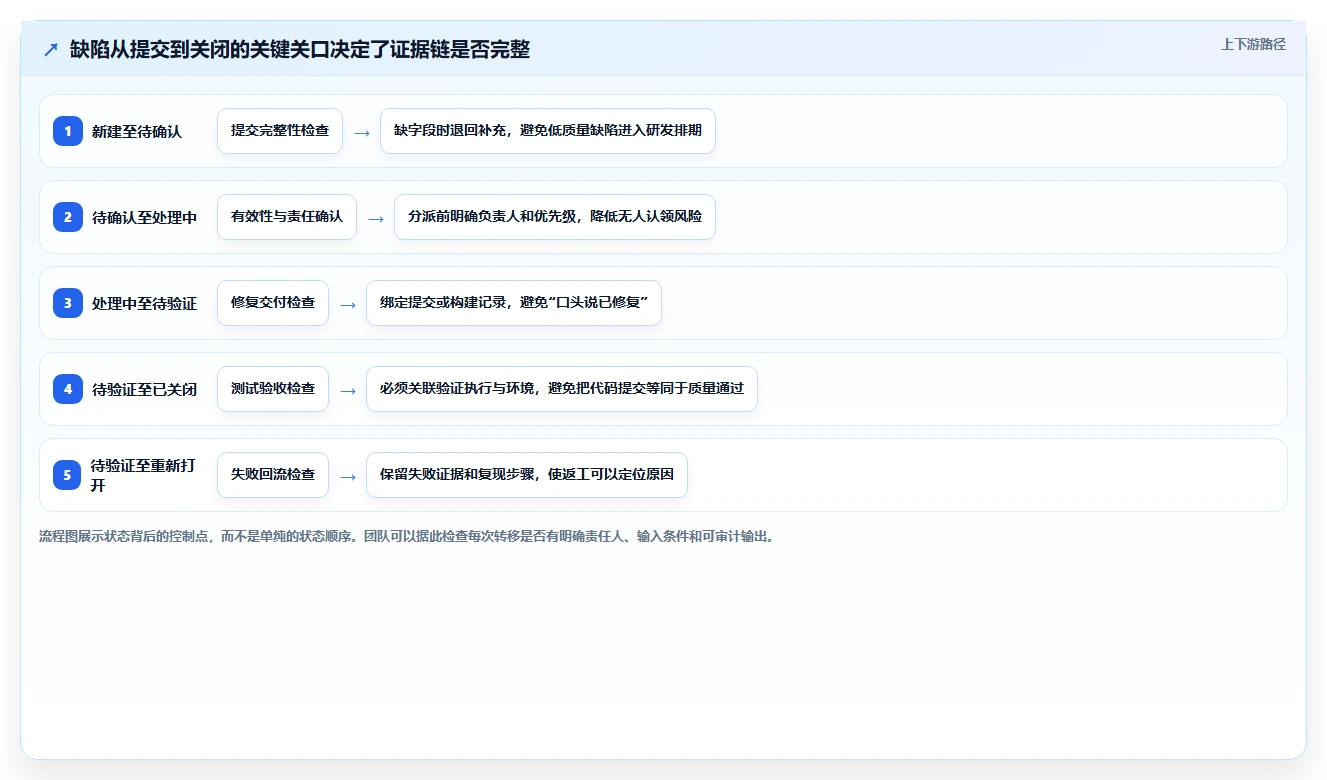
Task: Open the 提交完整性检查 chip
Action: click(280, 131)
